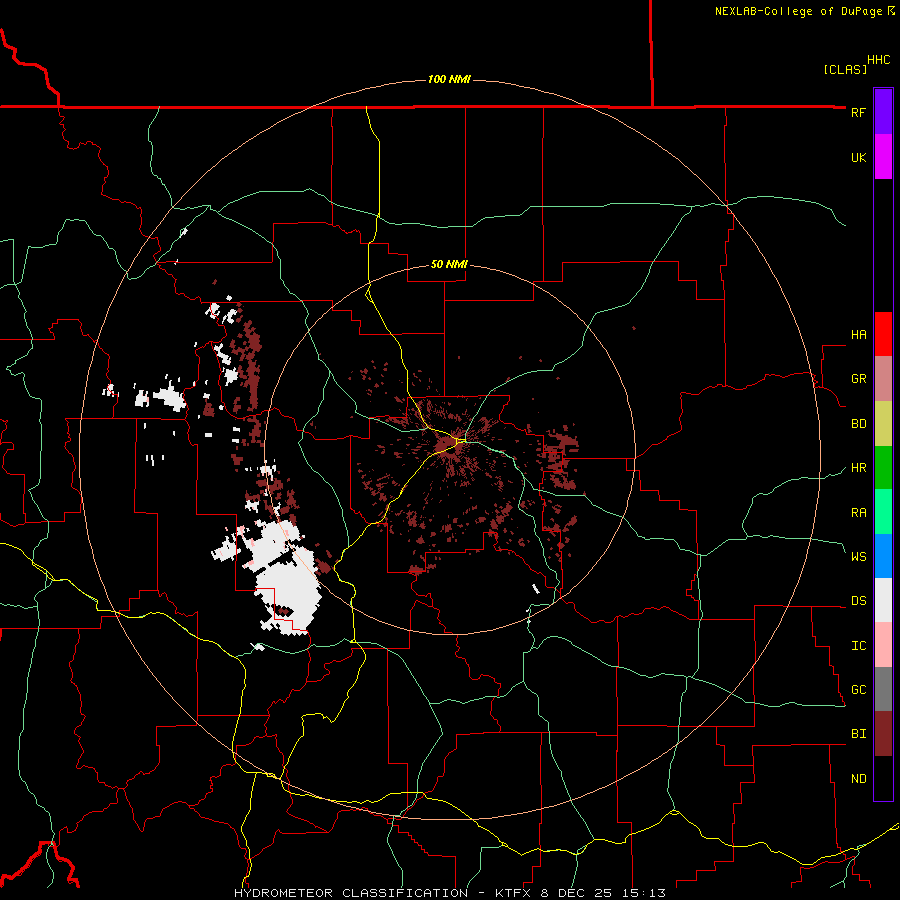The image size is (900, 900).
Task: Click the BI legend label
Action: tap(858, 734)
